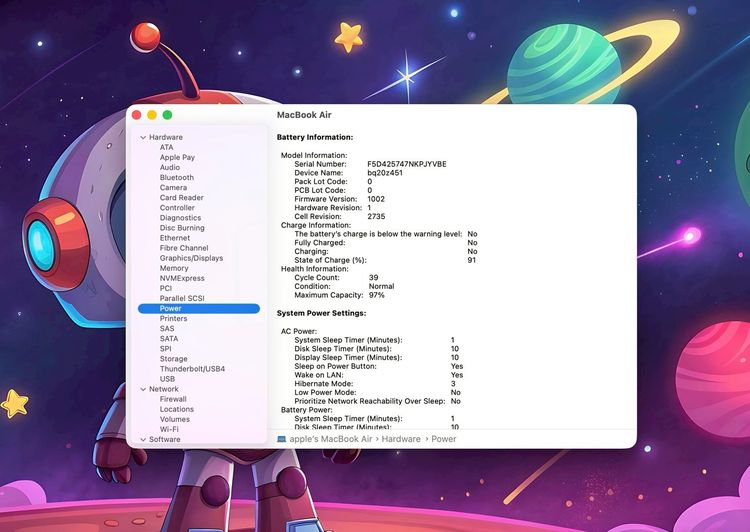
Task: Click the red close window button
Action: click(x=137, y=115)
